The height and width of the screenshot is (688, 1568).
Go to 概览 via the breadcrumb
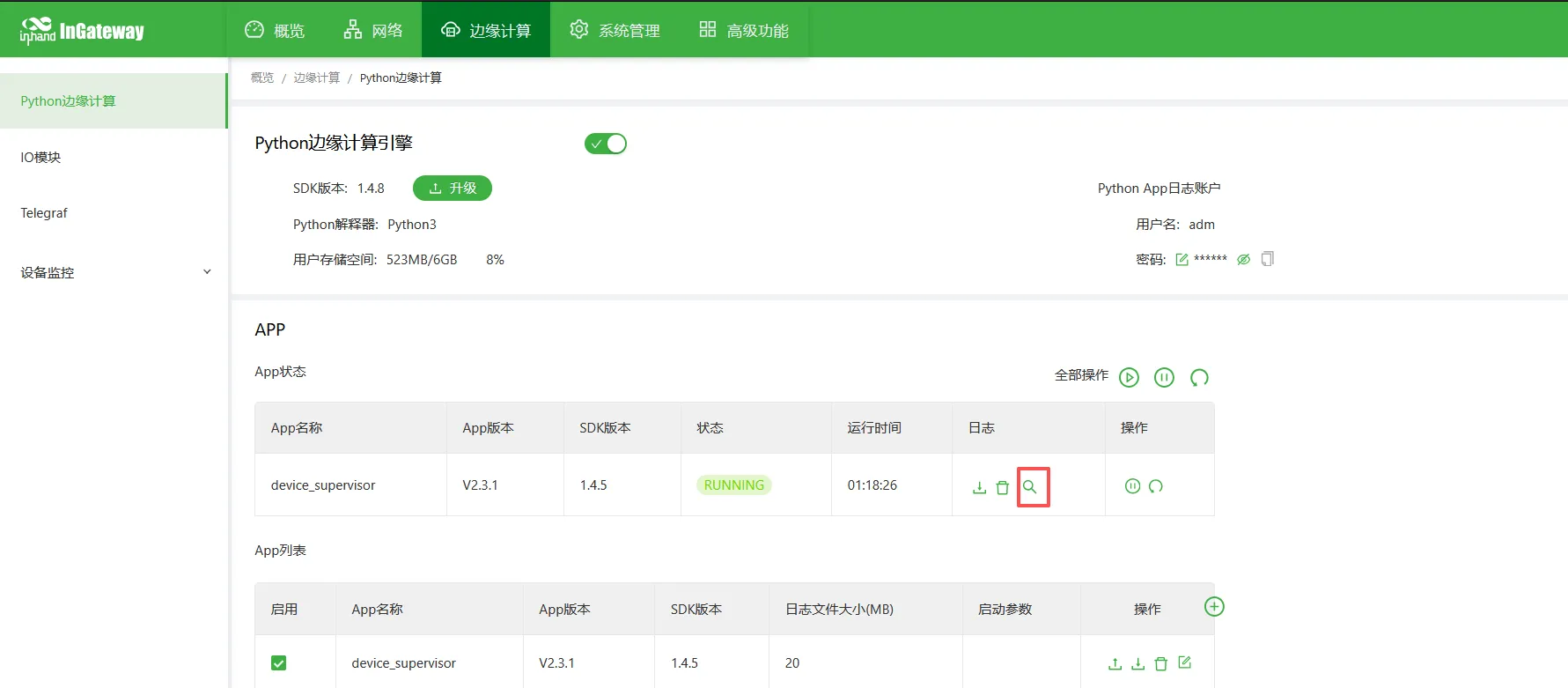262,78
